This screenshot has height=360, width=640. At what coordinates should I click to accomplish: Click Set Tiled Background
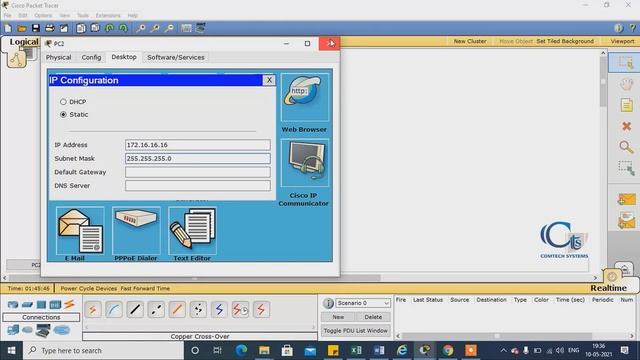[x=565, y=41]
